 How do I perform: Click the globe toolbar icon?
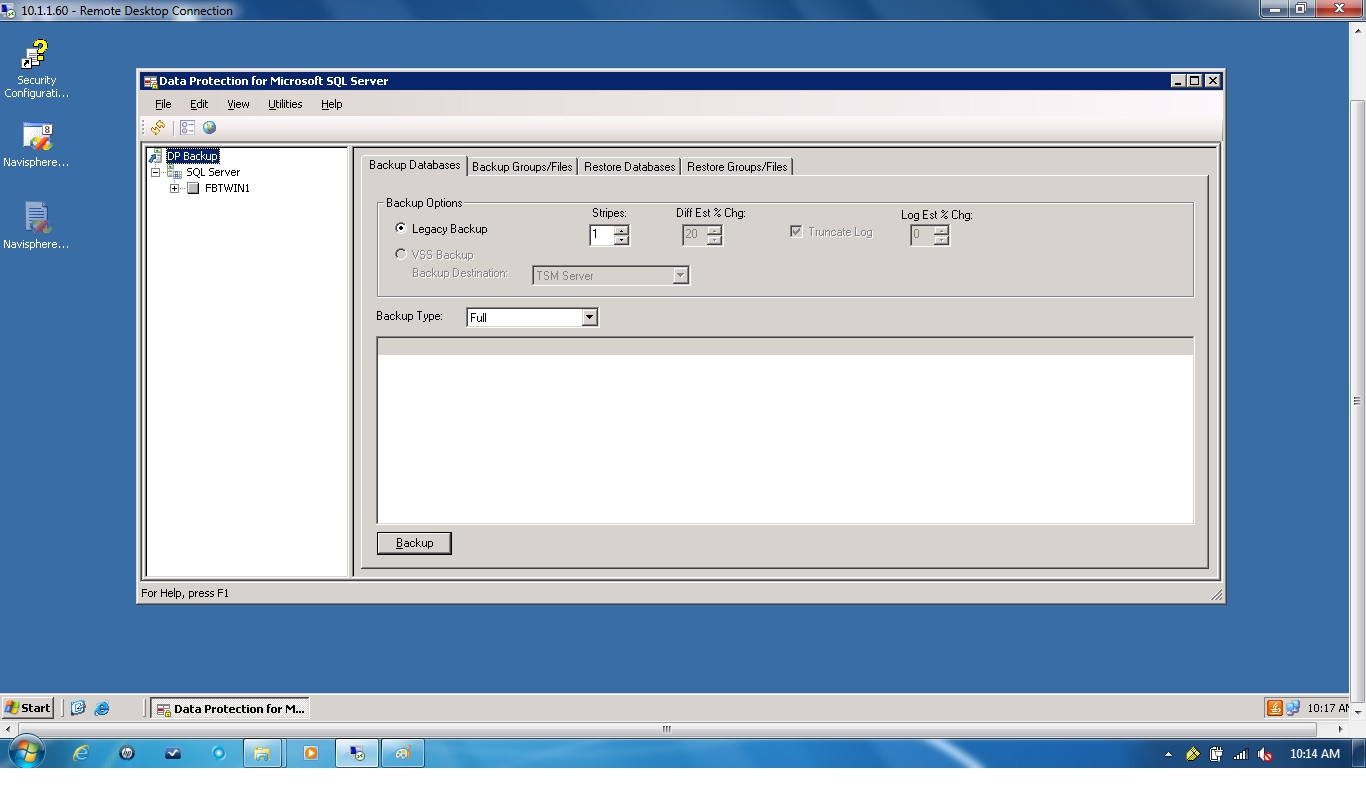tap(209, 127)
